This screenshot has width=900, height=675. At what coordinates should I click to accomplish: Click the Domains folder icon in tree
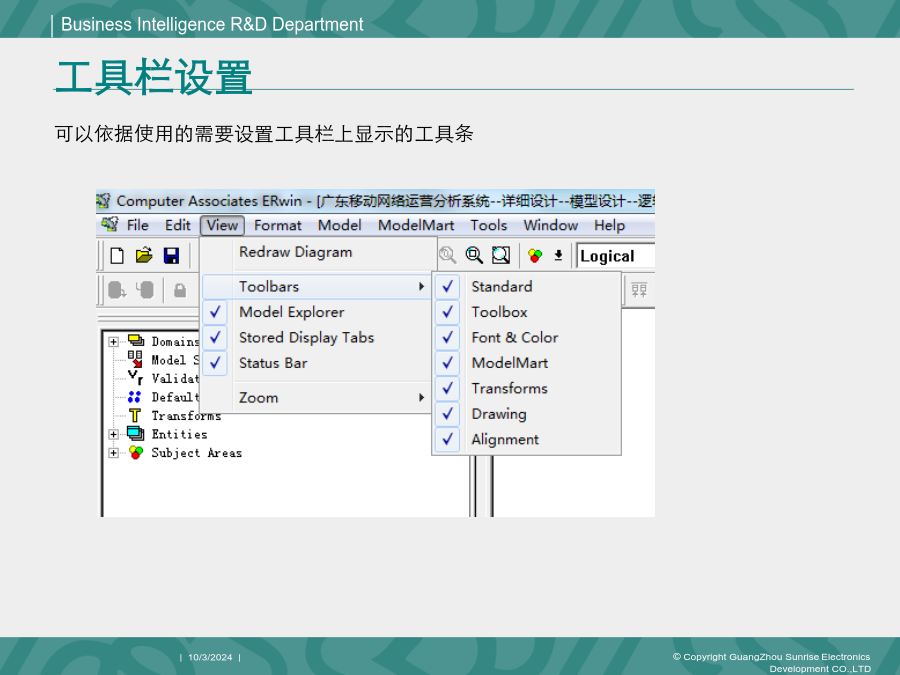[136, 340]
